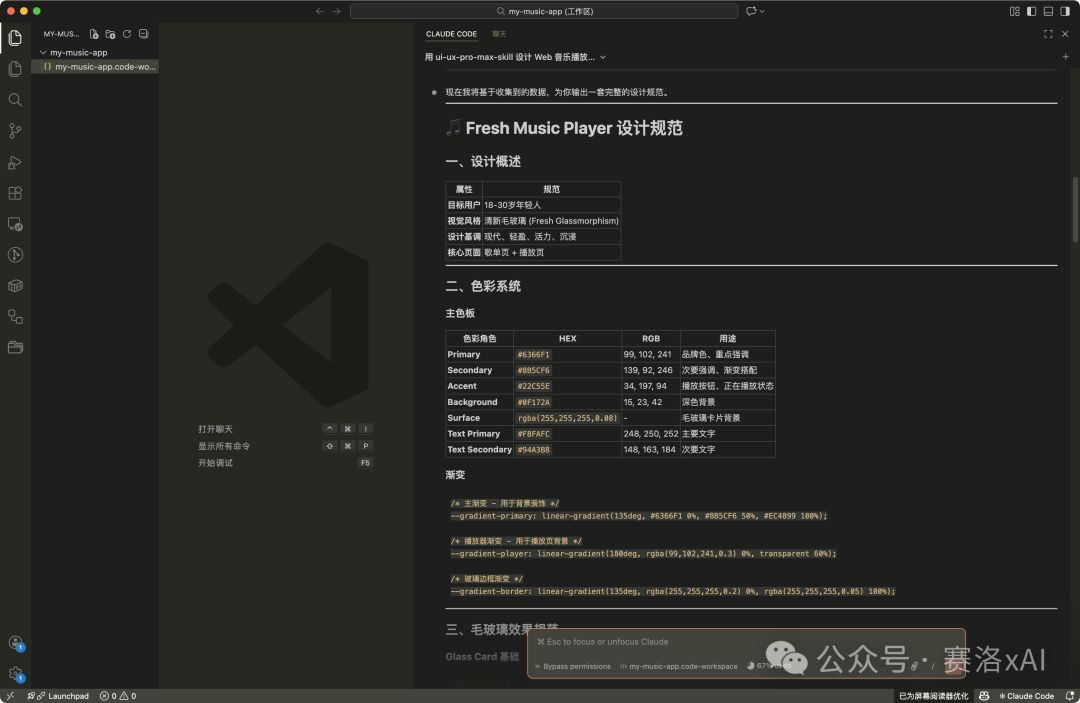Toggle the primary side bar visibility

pyautogui.click(x=1031, y=11)
